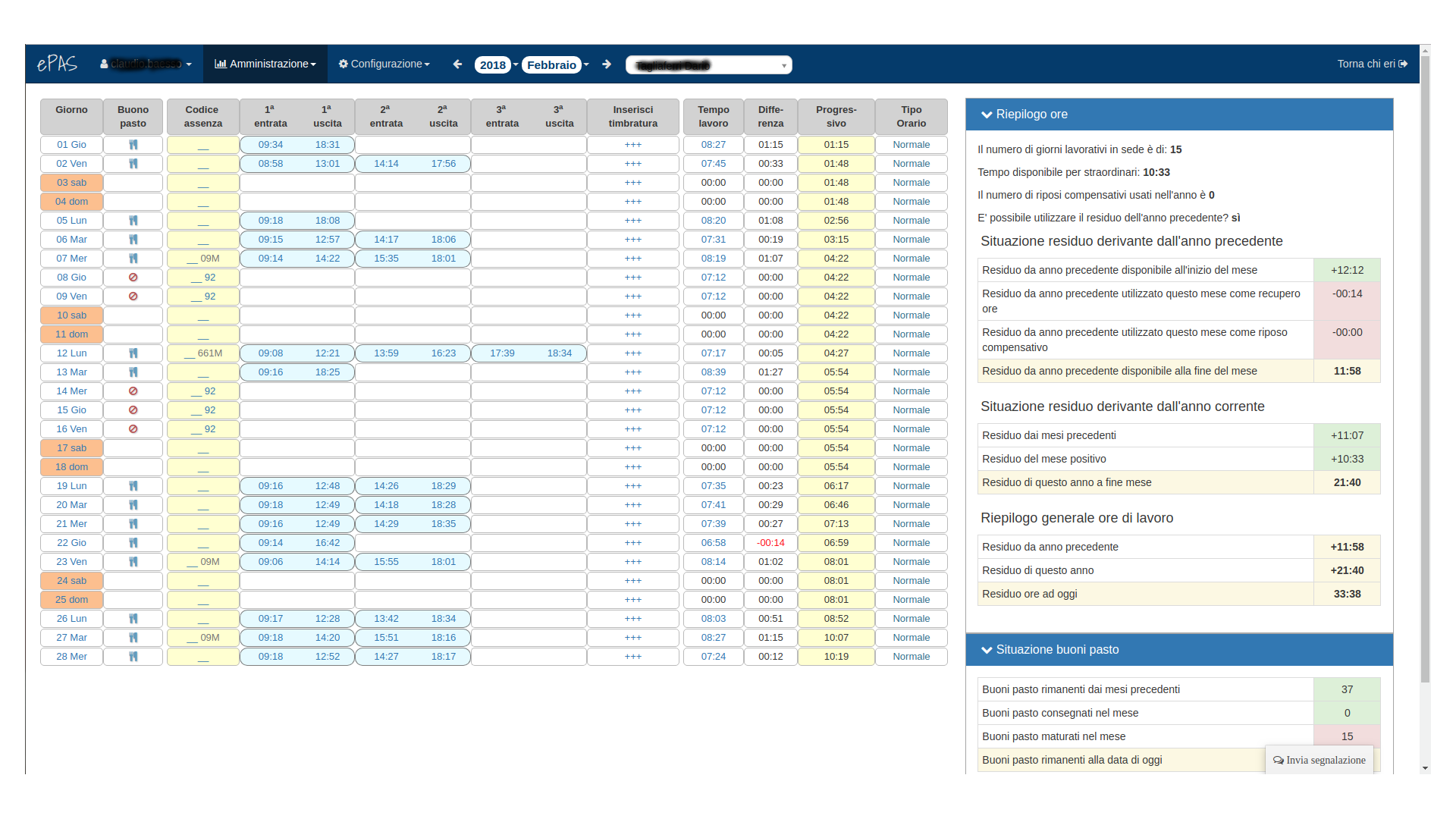
Task: Click meal voucher icon for 13 Mar
Action: point(133,372)
